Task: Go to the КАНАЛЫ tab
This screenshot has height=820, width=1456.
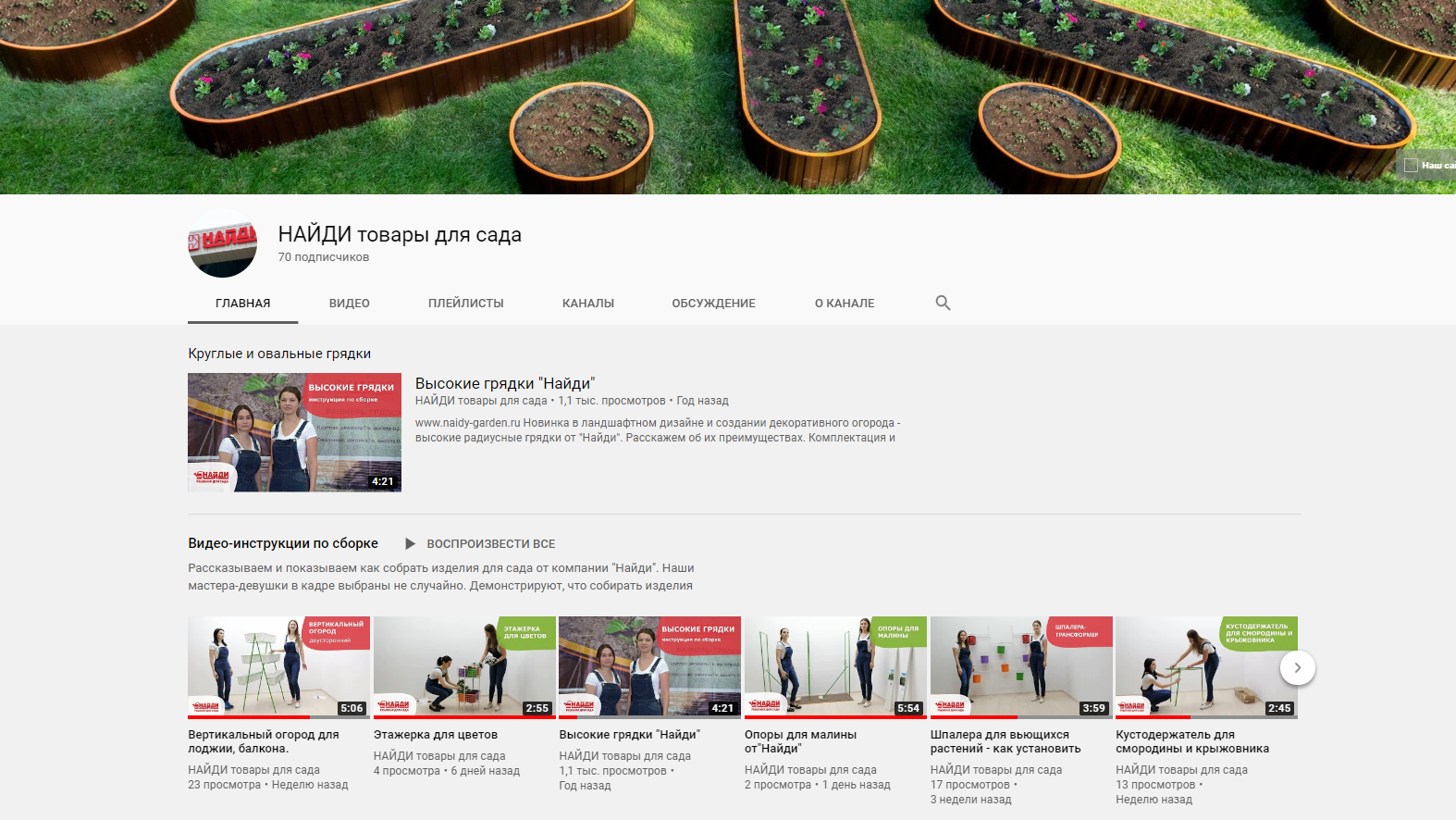Action: click(x=587, y=304)
